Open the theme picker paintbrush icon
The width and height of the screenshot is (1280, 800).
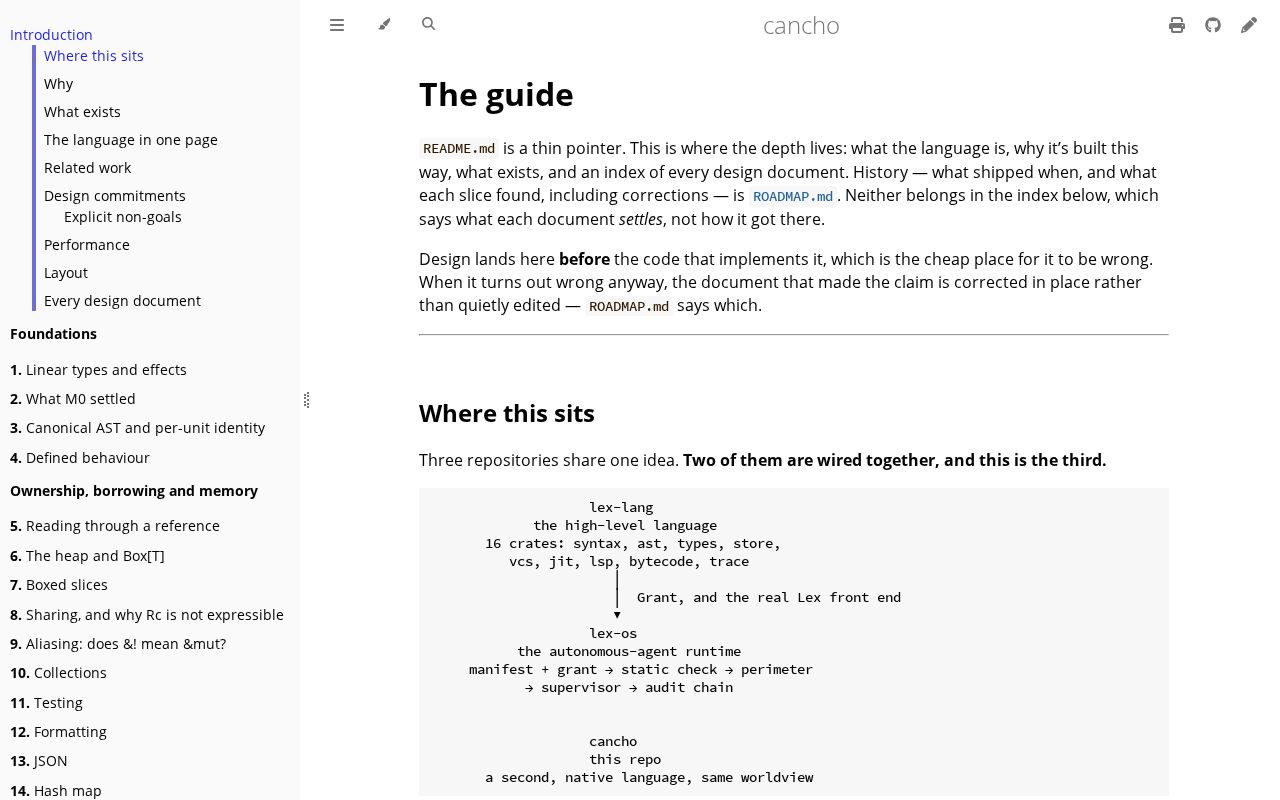coord(384,24)
